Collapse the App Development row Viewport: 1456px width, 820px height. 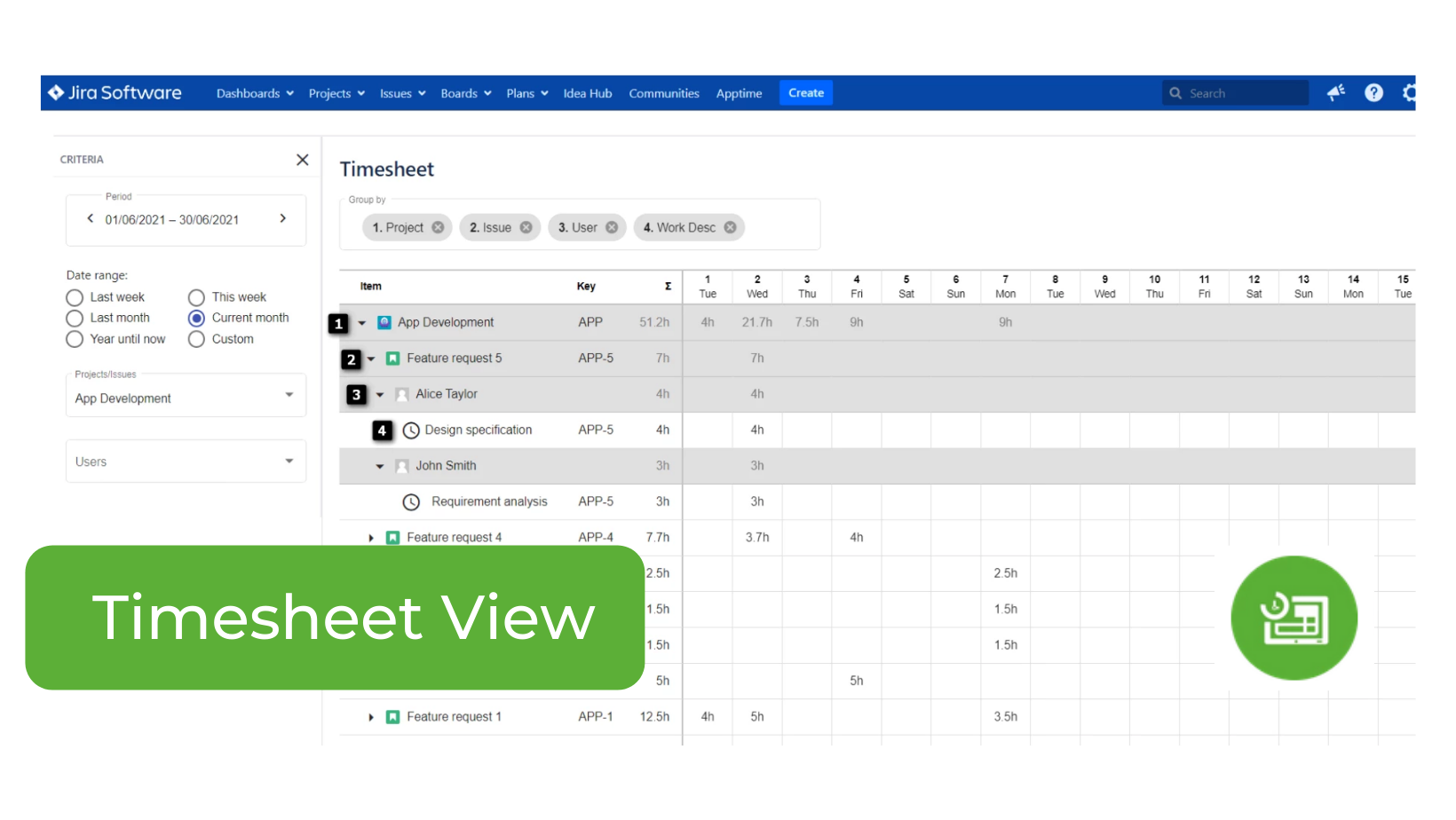coord(362,323)
